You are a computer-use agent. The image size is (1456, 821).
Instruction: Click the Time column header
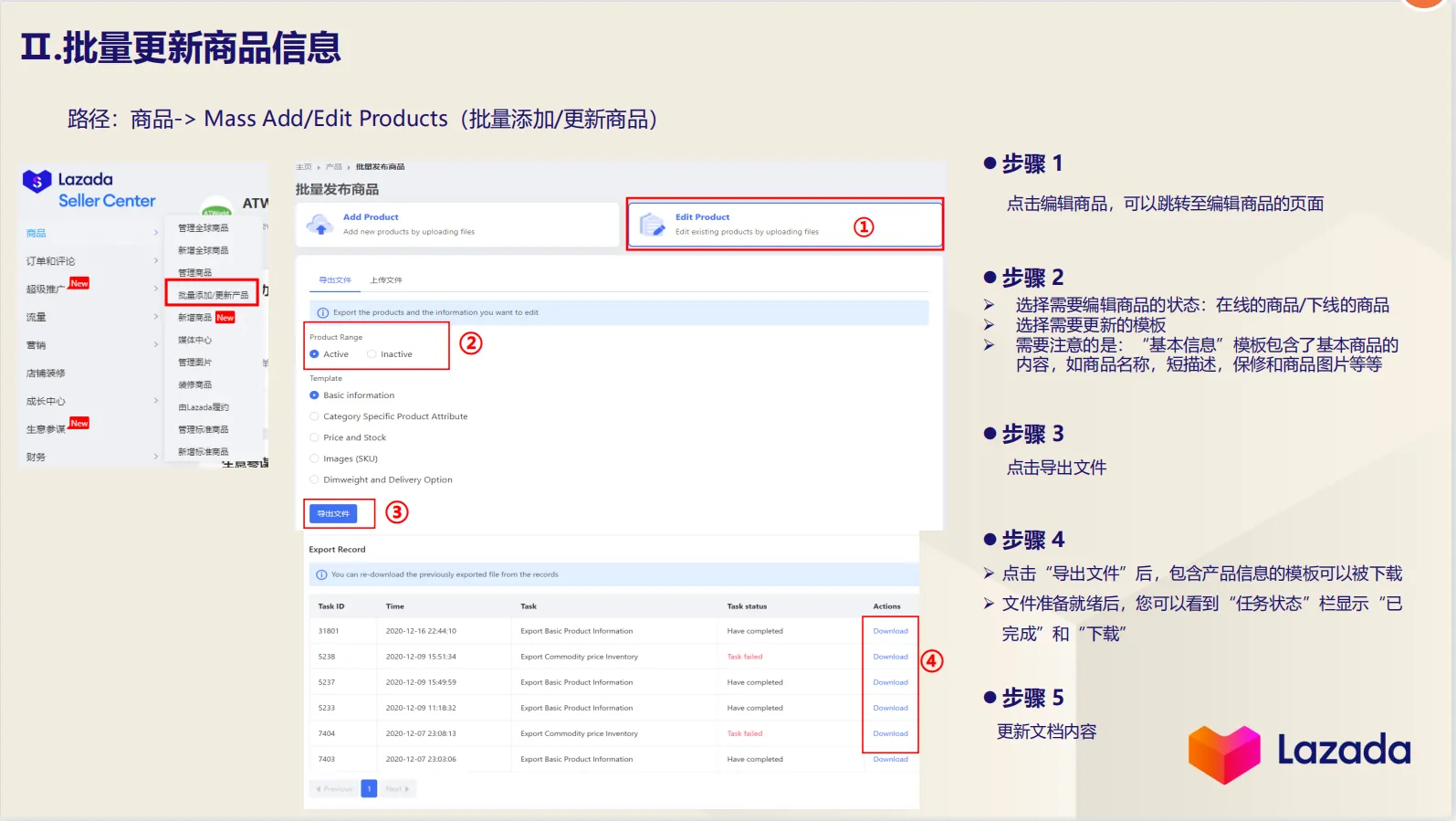click(x=394, y=606)
